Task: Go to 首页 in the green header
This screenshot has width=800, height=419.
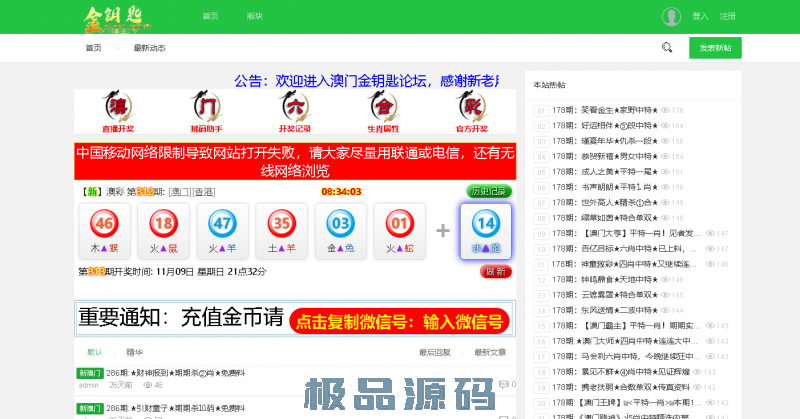Action: tap(210, 17)
